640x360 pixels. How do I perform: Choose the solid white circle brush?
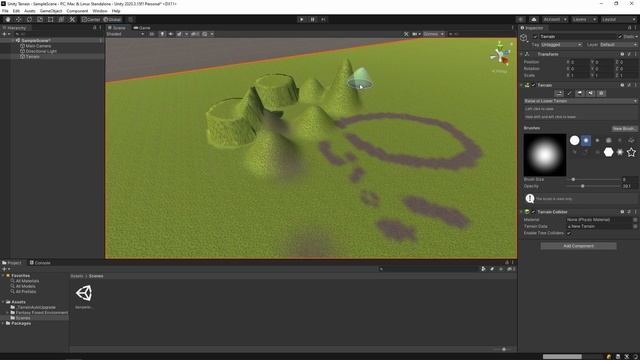click(574, 140)
